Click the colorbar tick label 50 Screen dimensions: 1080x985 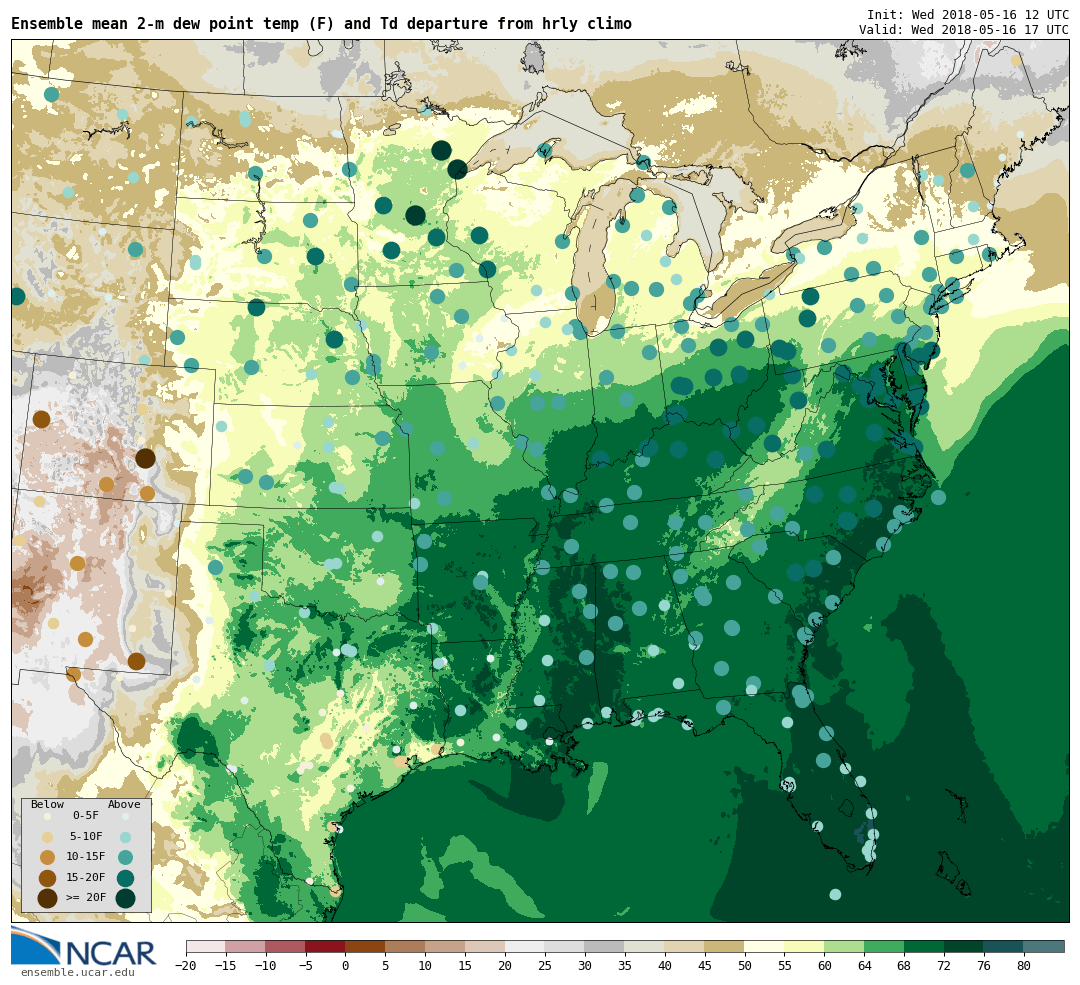pyautogui.click(x=745, y=966)
